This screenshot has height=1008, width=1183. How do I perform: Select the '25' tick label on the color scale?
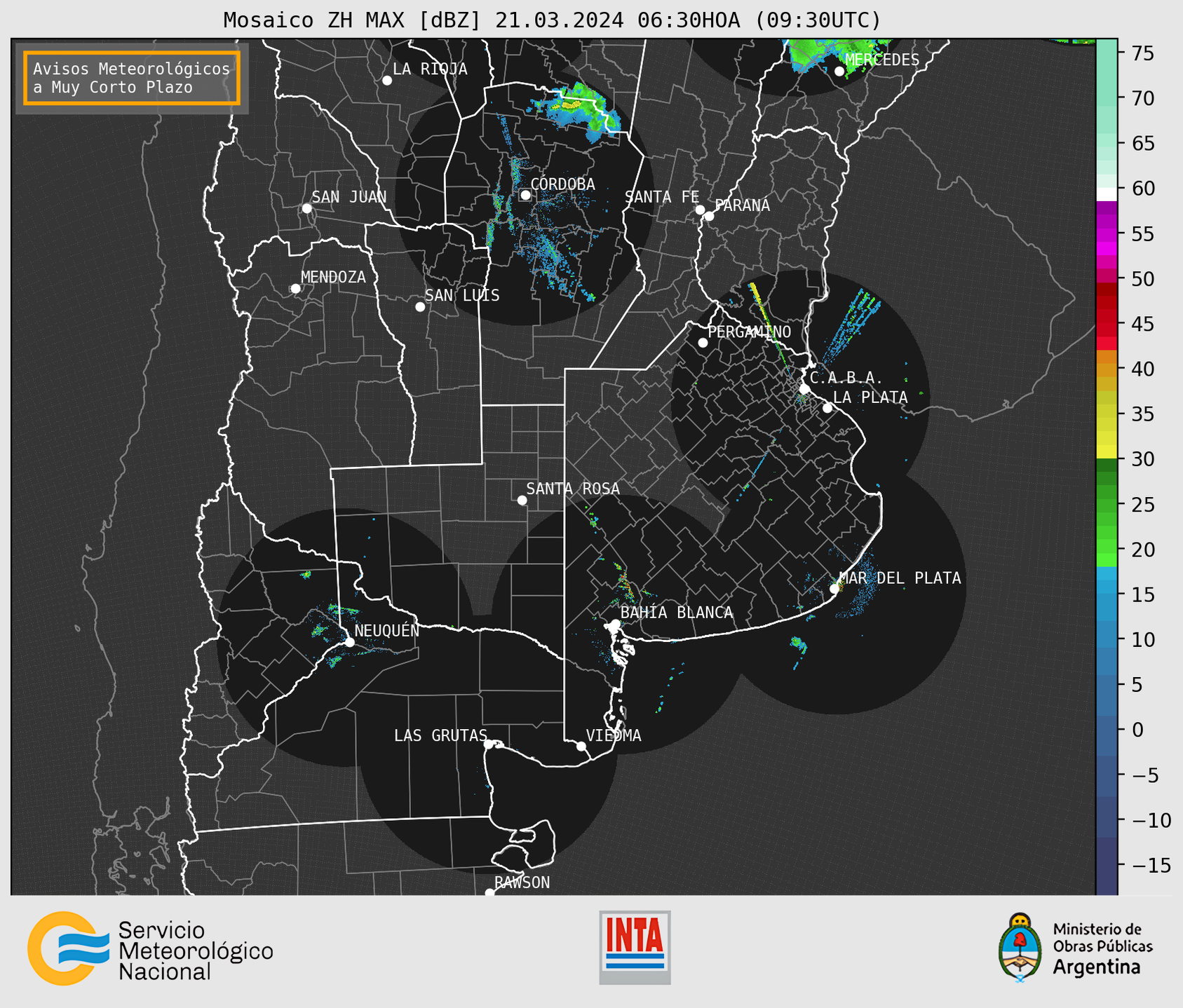1143,505
